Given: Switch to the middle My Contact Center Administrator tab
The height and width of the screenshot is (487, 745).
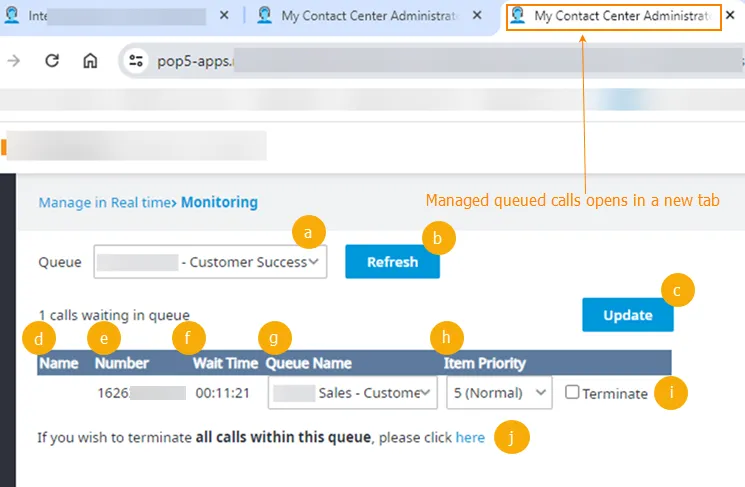Looking at the screenshot, I should [x=359, y=16].
